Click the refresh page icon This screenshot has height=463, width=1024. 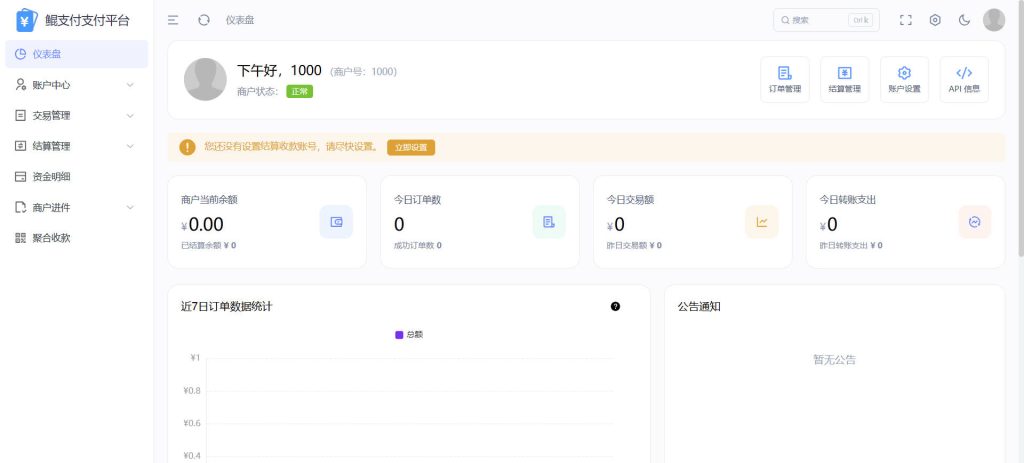coord(204,20)
